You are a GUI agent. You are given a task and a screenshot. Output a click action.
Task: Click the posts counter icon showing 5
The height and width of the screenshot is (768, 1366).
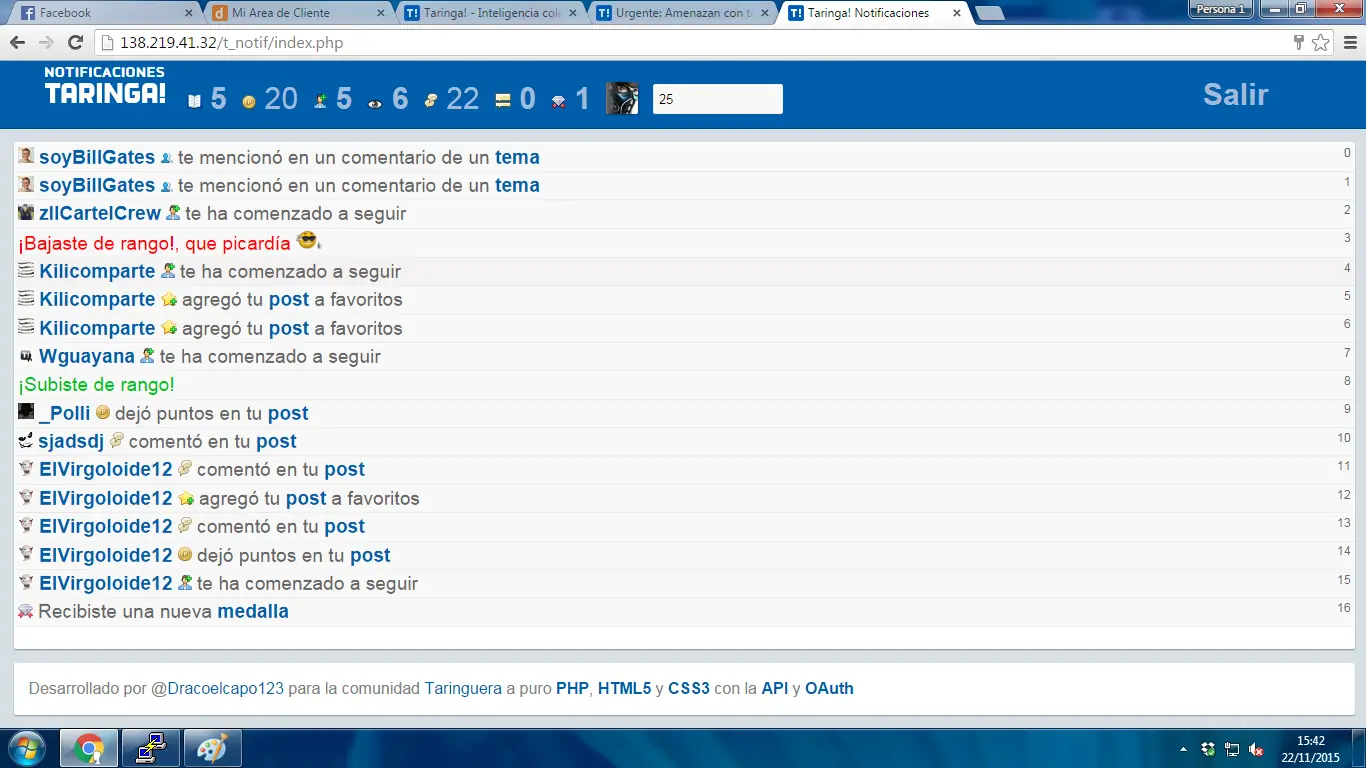click(x=195, y=100)
